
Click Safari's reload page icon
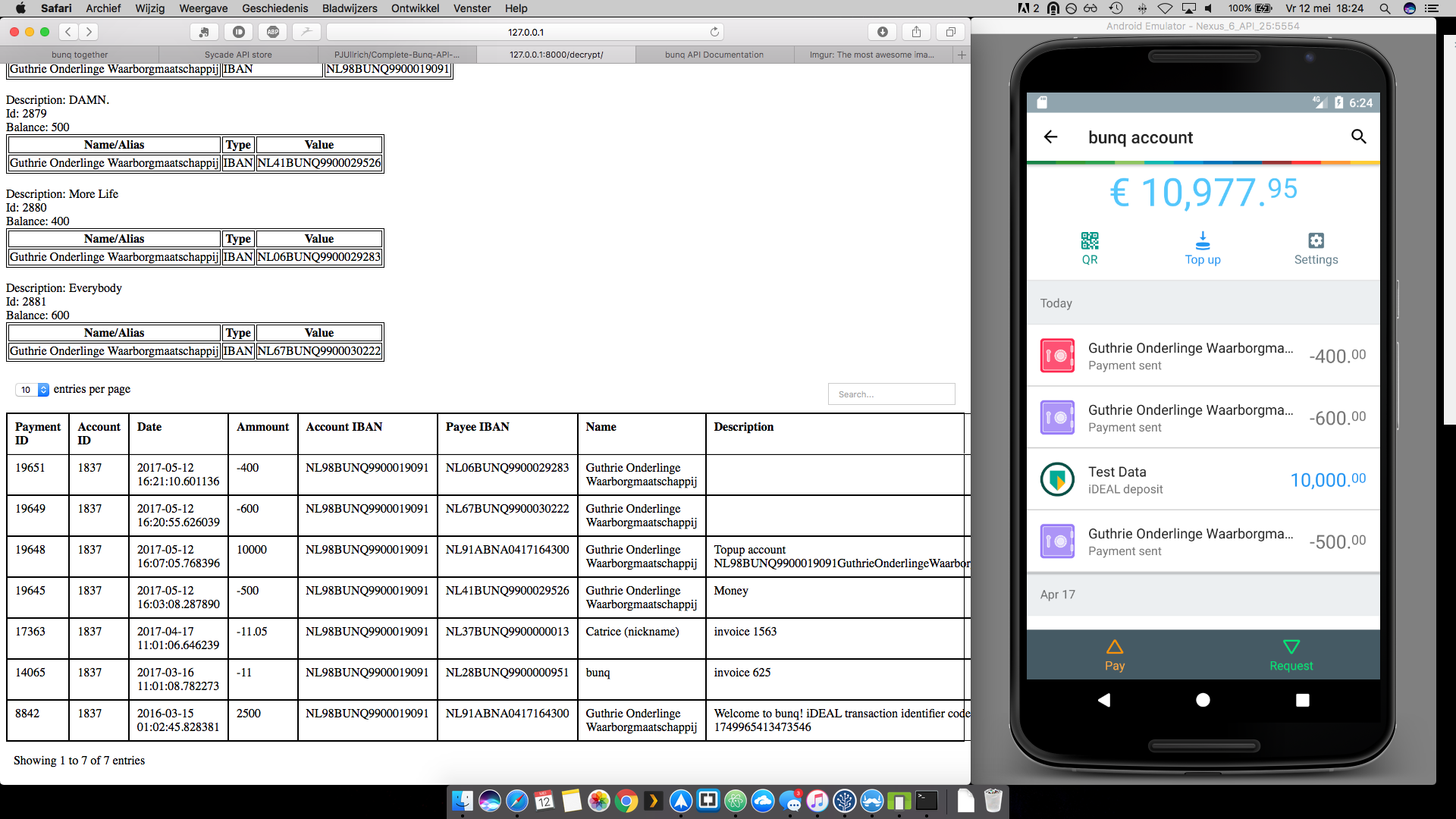[714, 32]
